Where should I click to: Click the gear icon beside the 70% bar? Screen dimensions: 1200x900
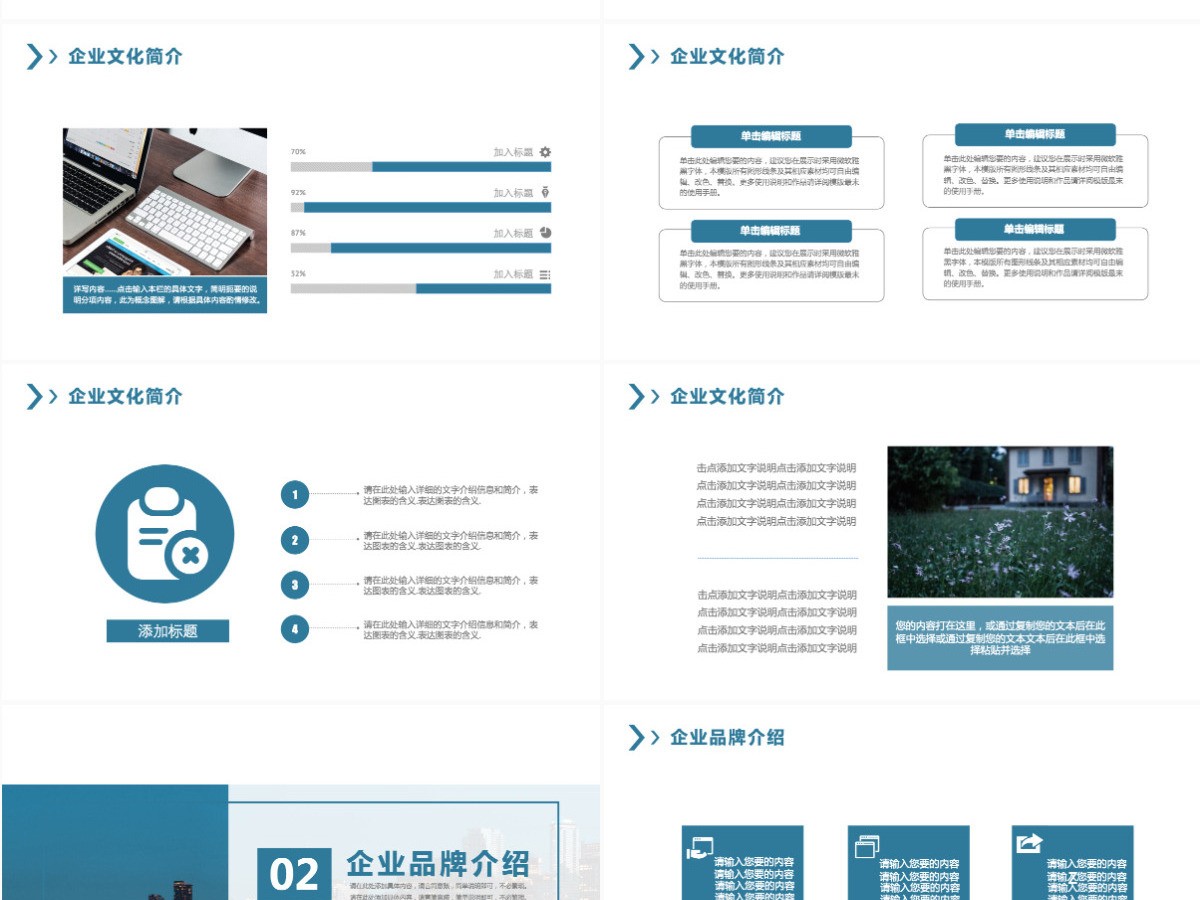pyautogui.click(x=545, y=152)
